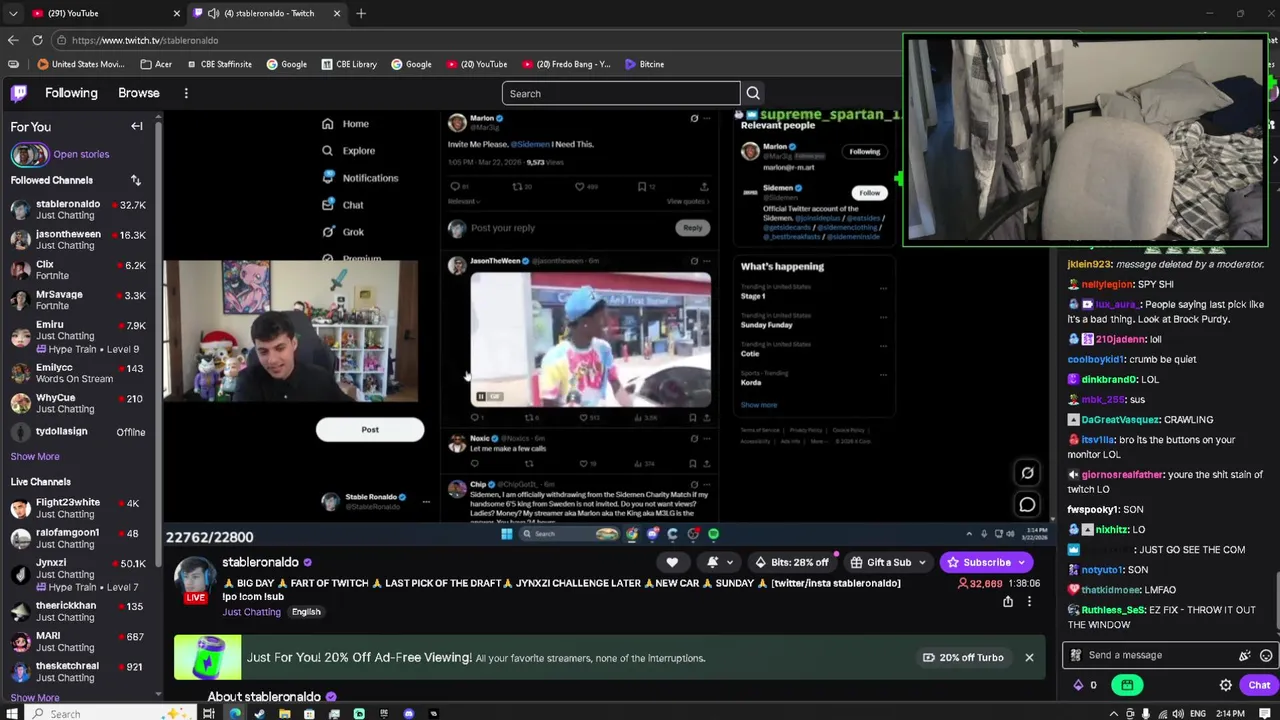Click the search magnifier button
Viewport: 1280px width, 720px height.
pos(753,93)
